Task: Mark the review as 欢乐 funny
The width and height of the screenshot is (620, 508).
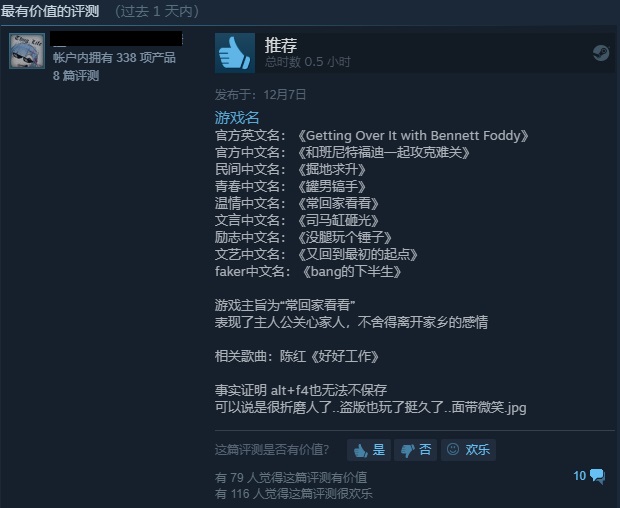Action: [469, 450]
